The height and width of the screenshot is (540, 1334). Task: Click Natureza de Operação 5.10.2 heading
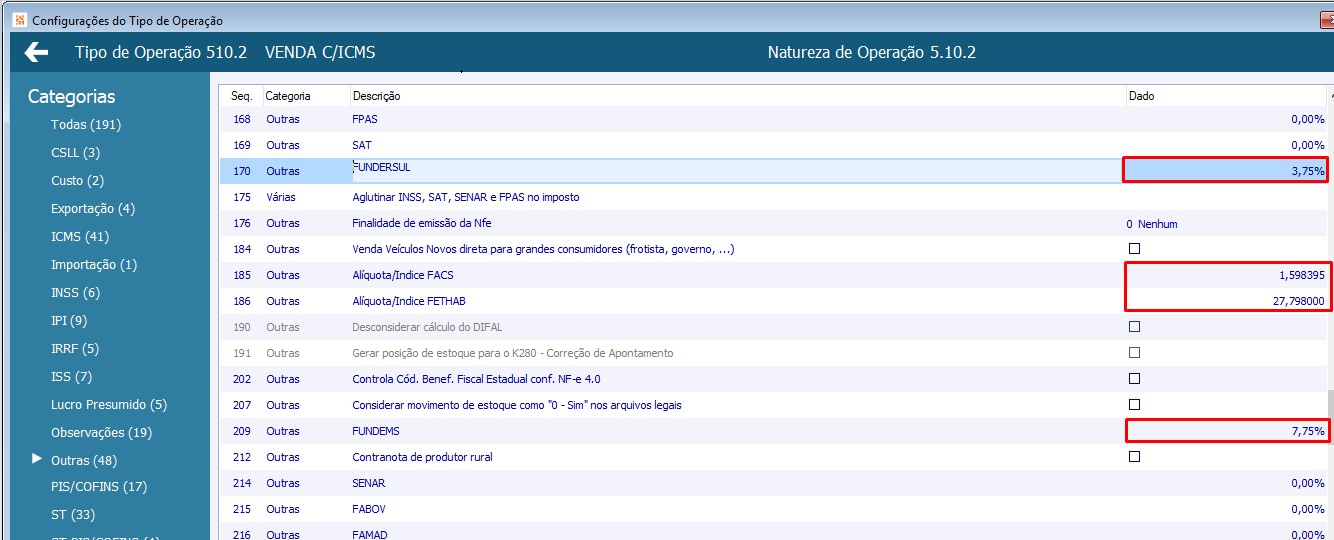(x=871, y=52)
